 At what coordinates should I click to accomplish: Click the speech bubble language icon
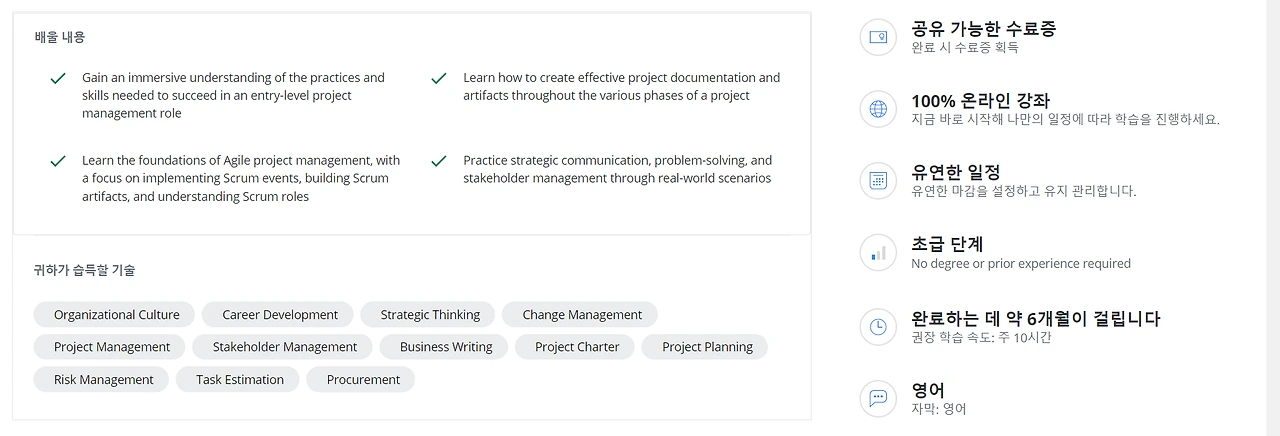[878, 398]
